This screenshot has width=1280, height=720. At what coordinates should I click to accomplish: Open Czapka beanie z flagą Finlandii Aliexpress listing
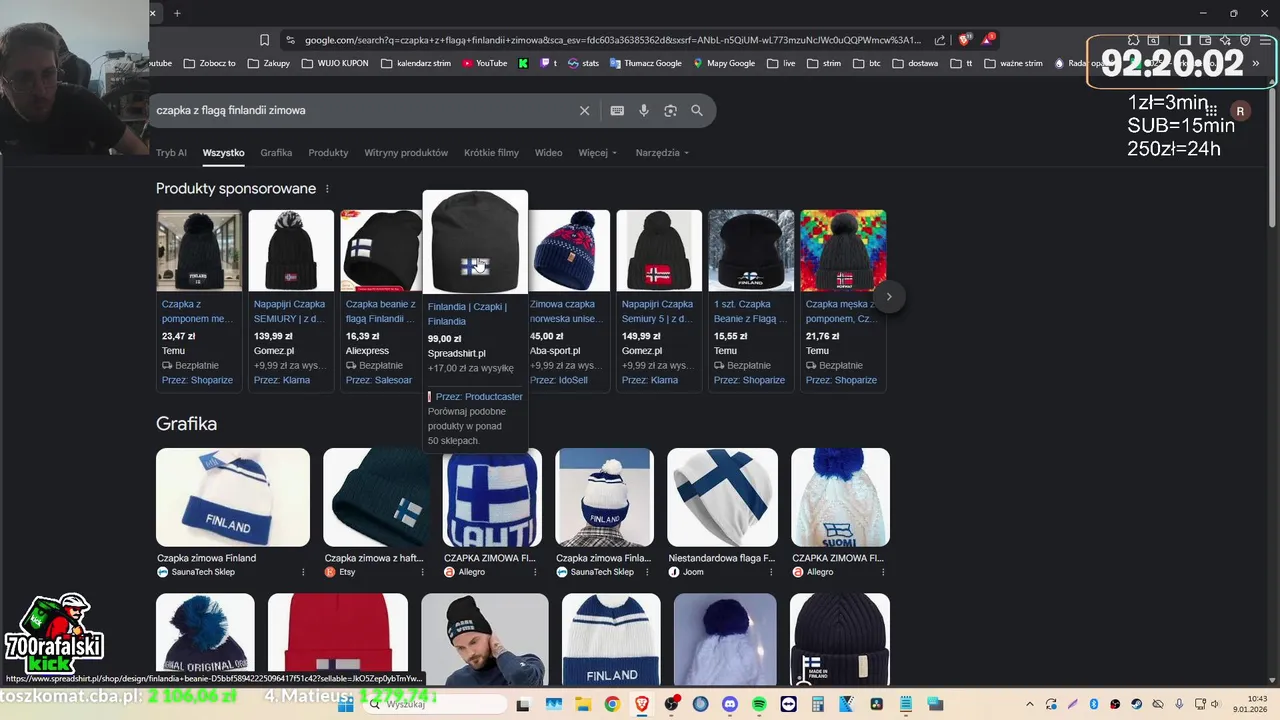click(380, 311)
